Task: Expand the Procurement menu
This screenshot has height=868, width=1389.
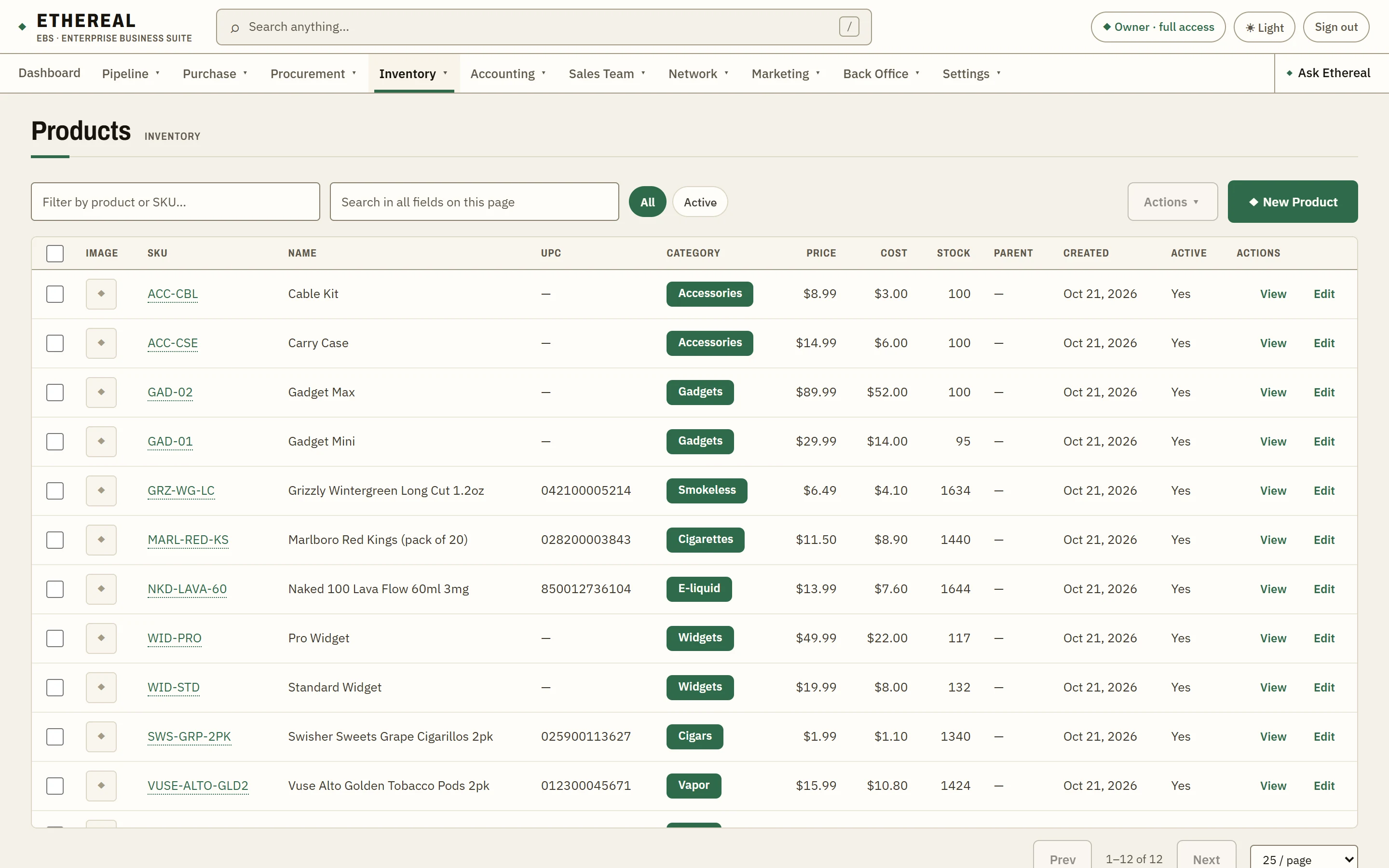Action: (313, 73)
